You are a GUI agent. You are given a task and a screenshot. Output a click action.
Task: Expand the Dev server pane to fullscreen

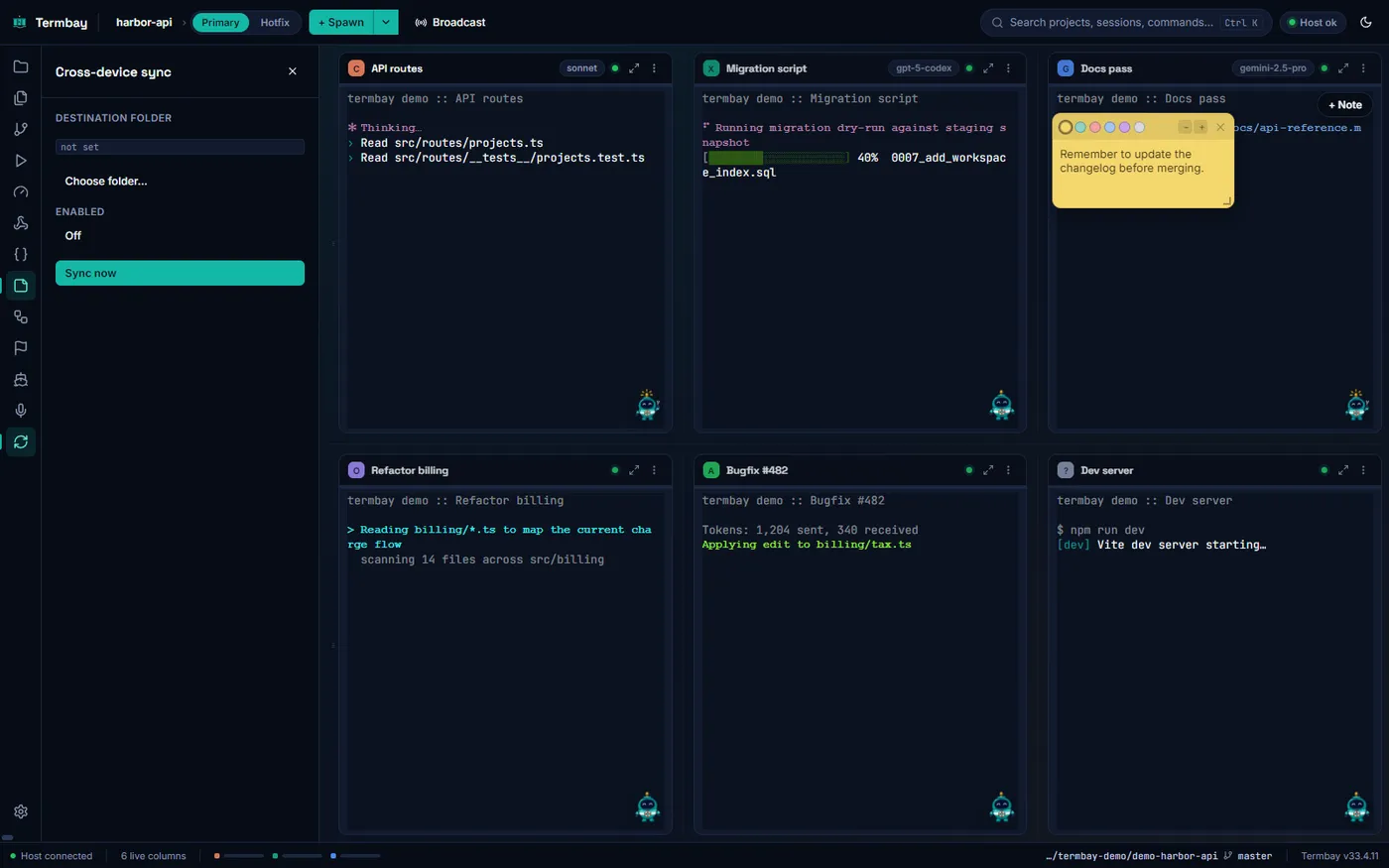1343,470
